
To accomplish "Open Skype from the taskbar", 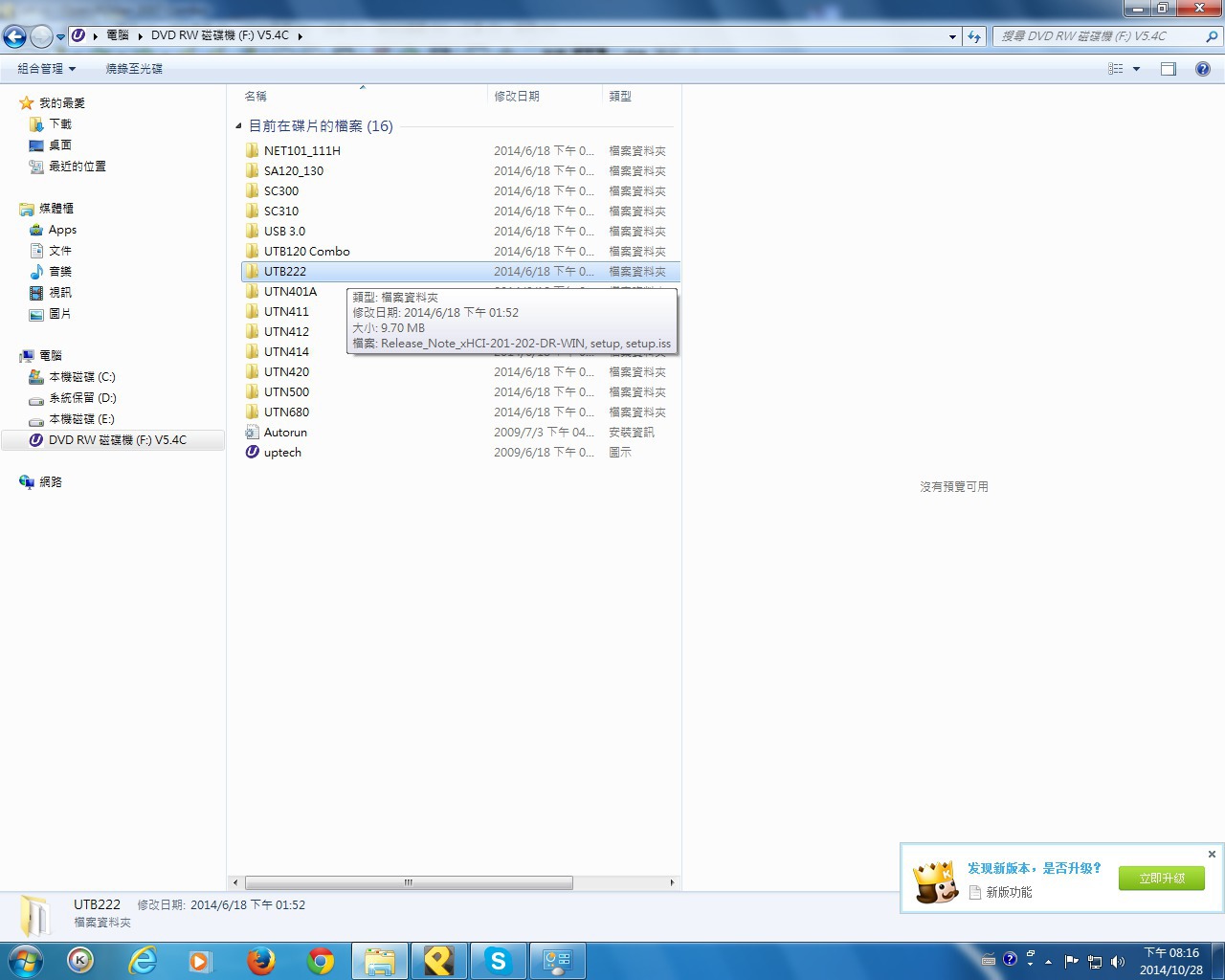I will click(x=498, y=961).
